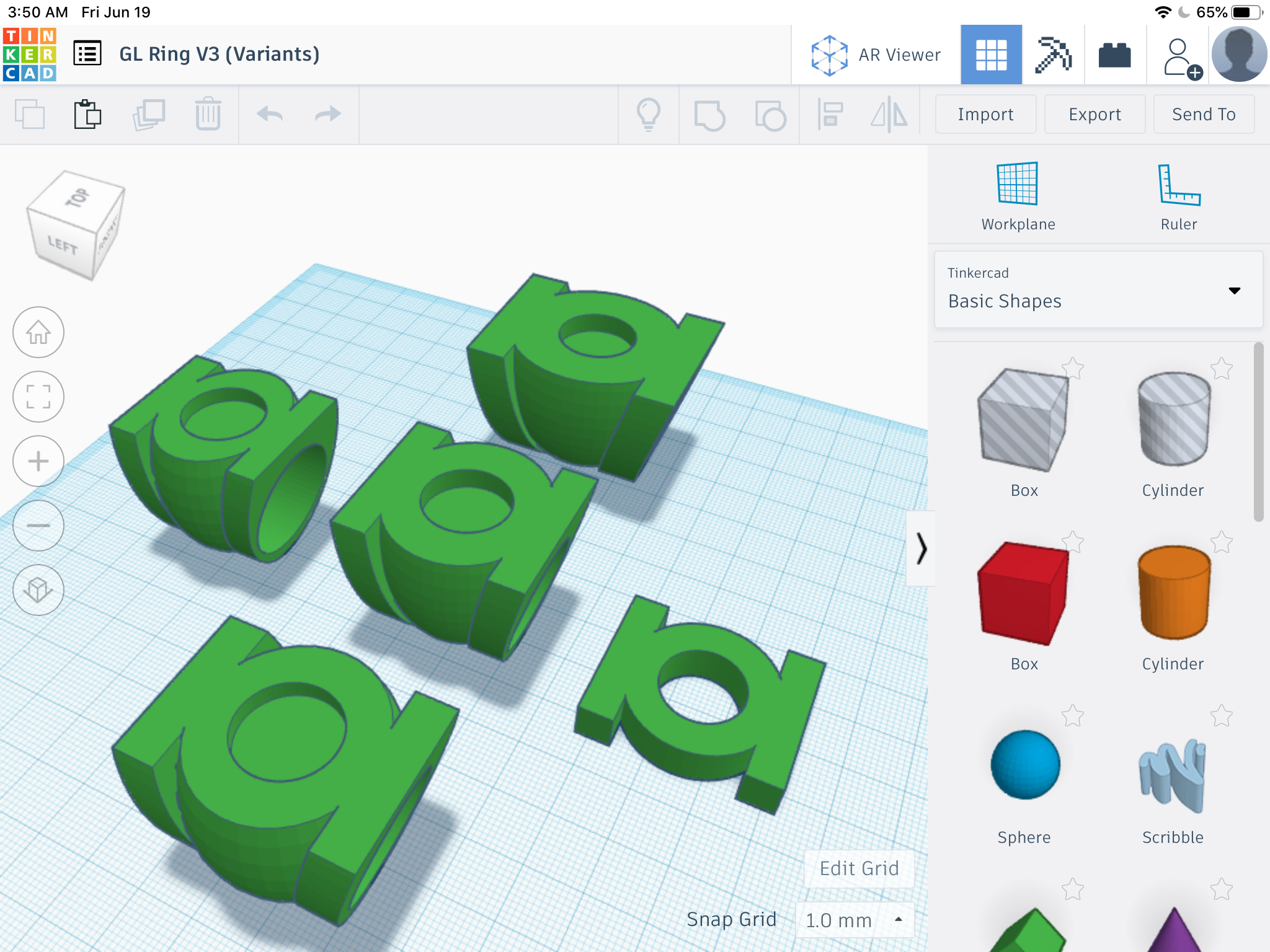Open the Snap Grid 1.0 mm dropdown

click(x=855, y=920)
